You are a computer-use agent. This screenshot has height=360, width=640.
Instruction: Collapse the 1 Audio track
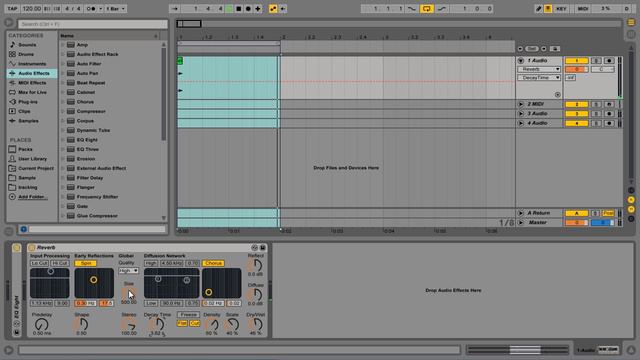point(521,61)
